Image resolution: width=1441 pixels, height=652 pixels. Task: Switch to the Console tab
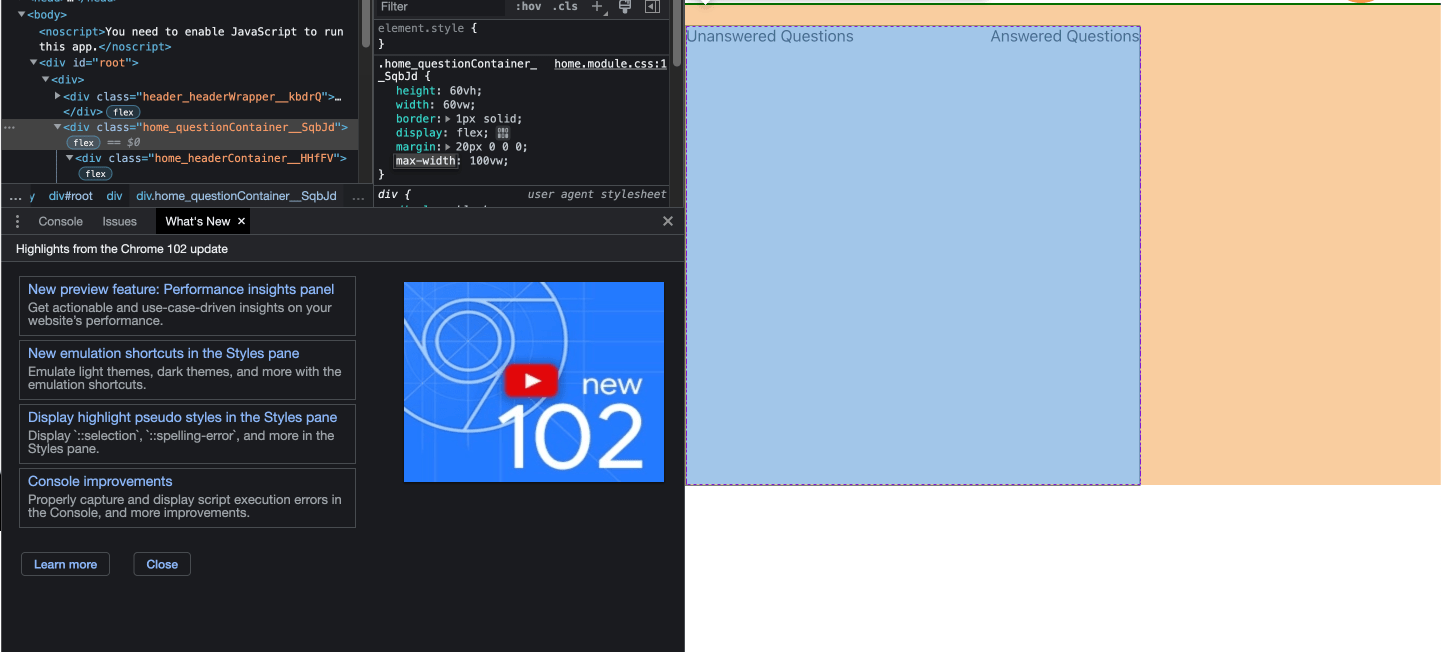click(60, 221)
